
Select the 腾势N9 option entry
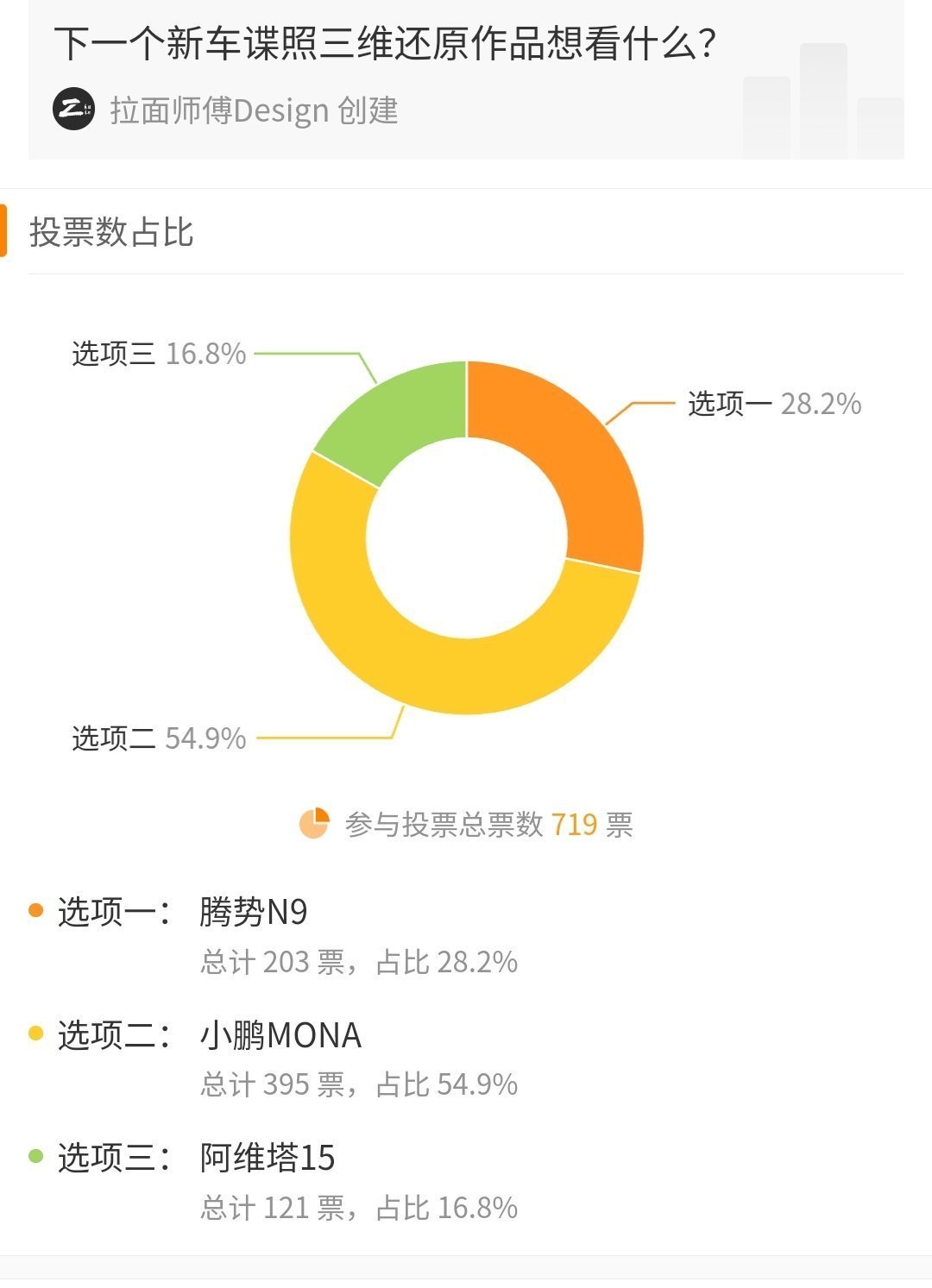pyautogui.click(x=253, y=912)
